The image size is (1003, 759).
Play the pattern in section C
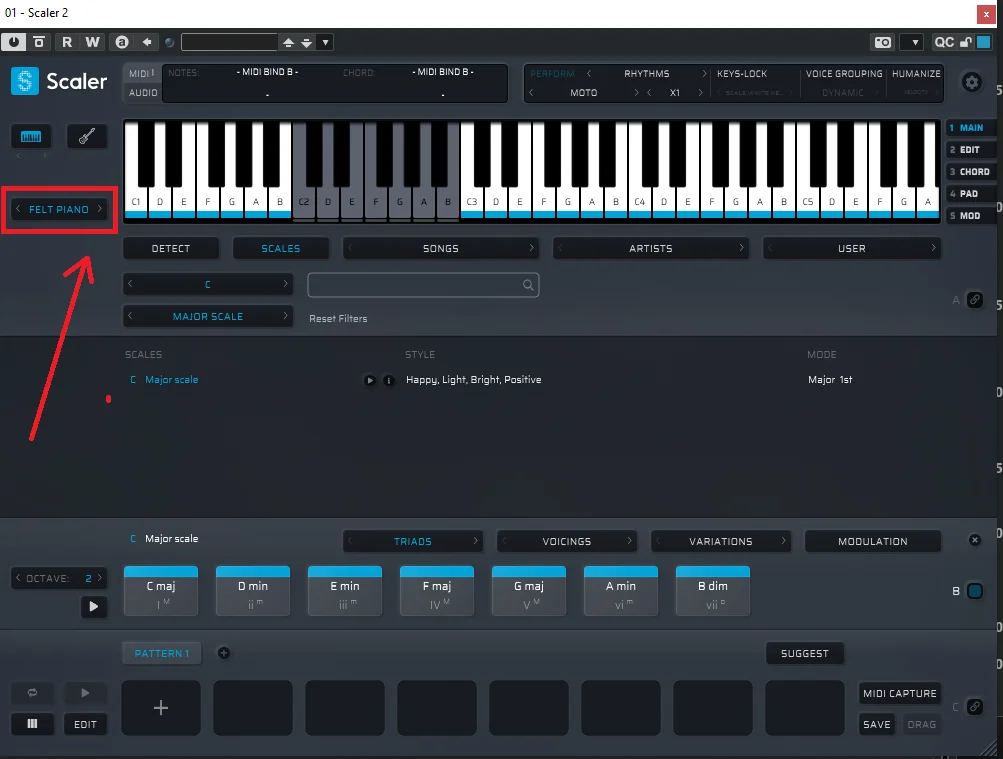tap(85, 692)
